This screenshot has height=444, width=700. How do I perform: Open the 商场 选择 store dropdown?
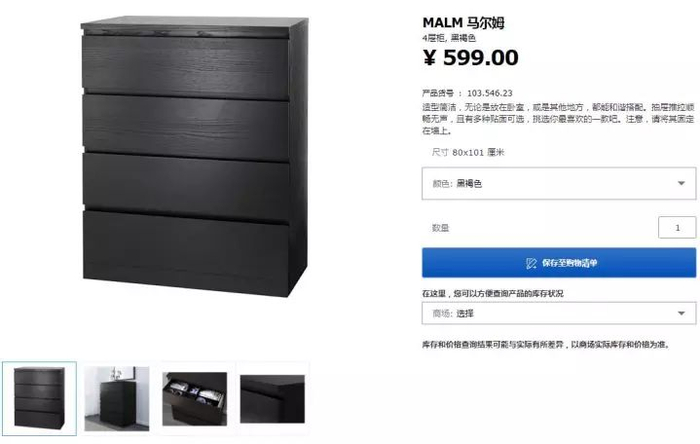(x=559, y=313)
